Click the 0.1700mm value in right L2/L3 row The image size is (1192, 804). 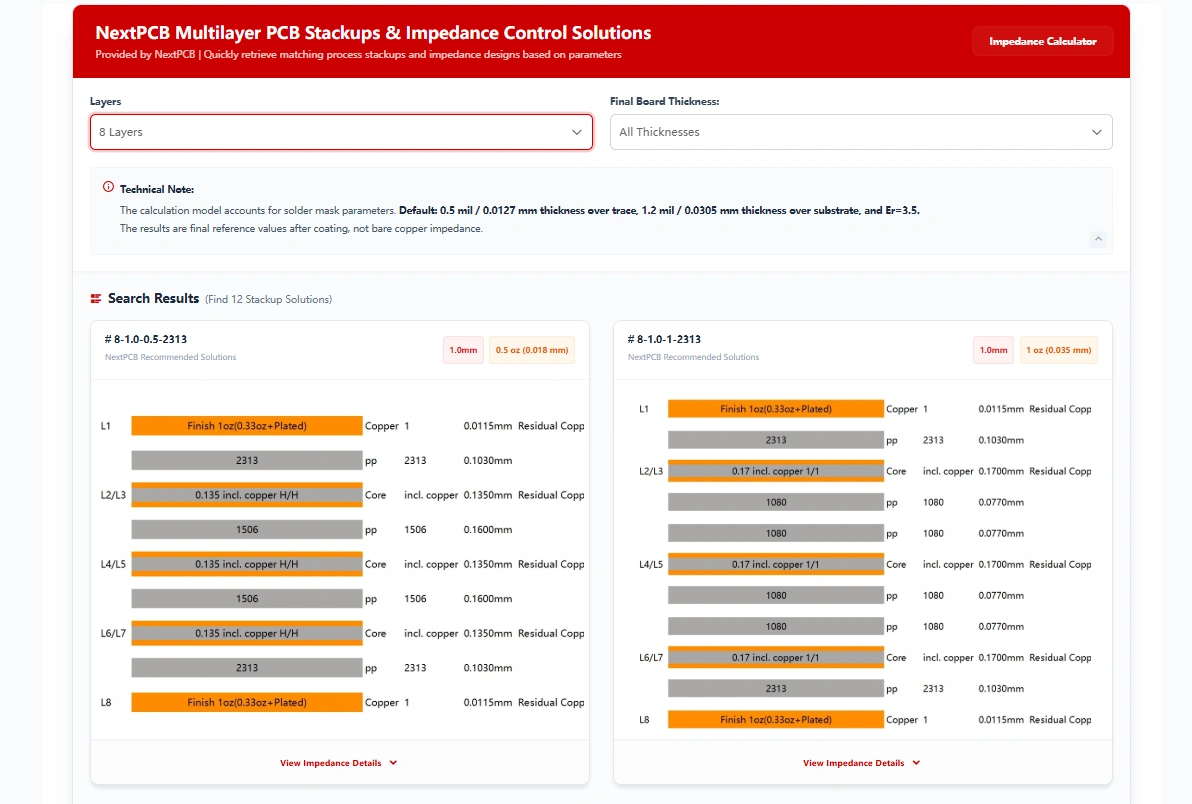pyautogui.click(x=1001, y=471)
